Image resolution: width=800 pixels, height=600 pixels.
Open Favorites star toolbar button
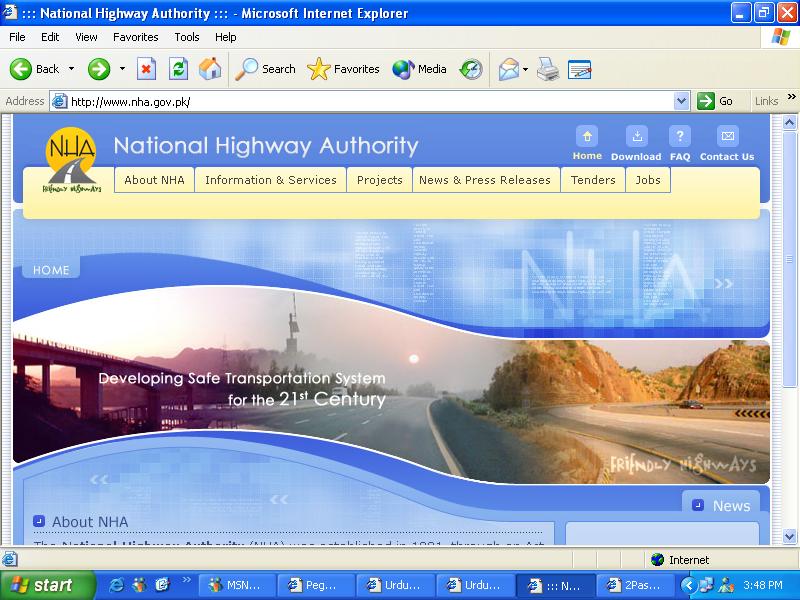(343, 69)
